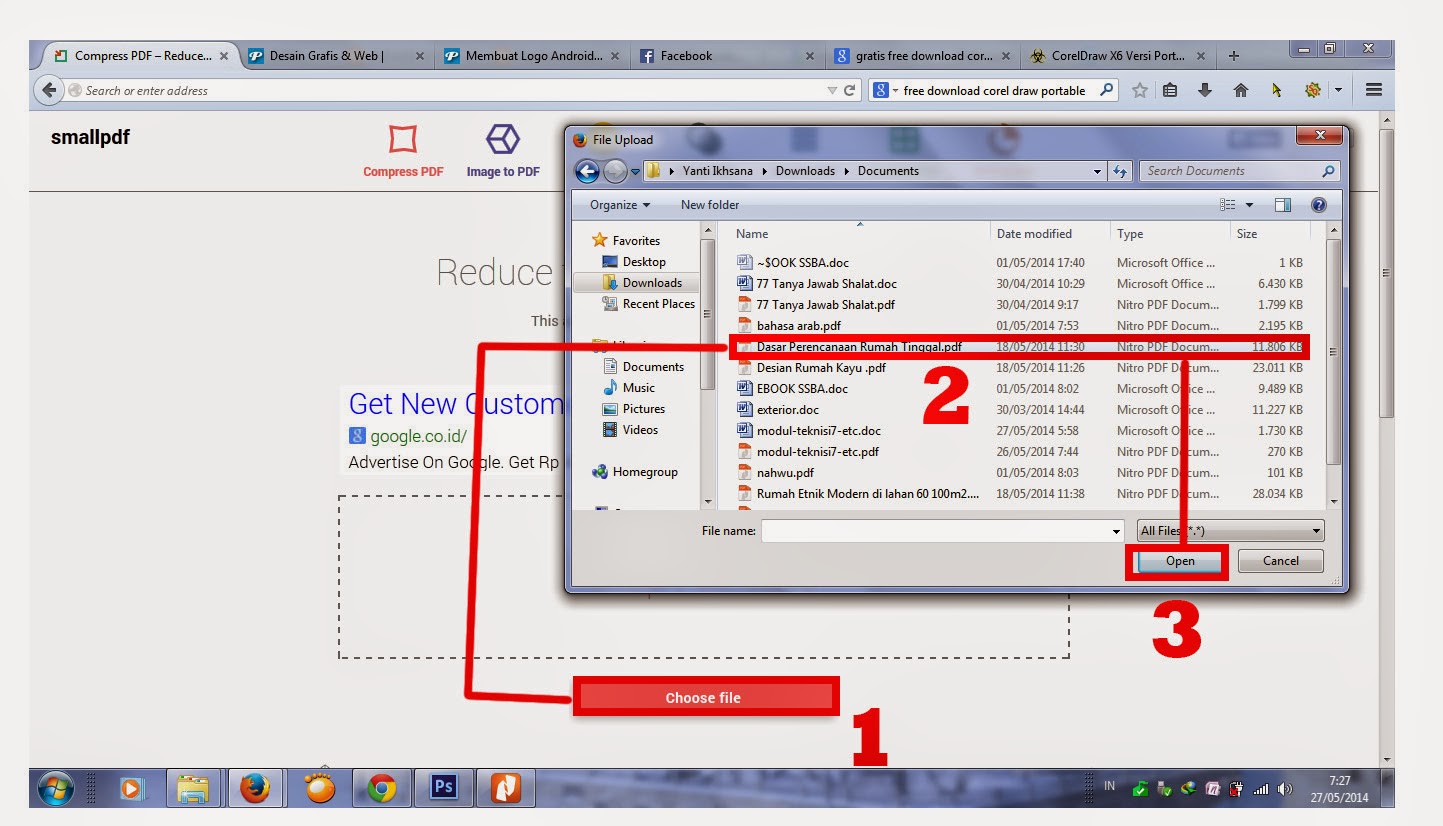Open Firefox home page via the home icon
This screenshot has height=826, width=1443.
click(1240, 90)
